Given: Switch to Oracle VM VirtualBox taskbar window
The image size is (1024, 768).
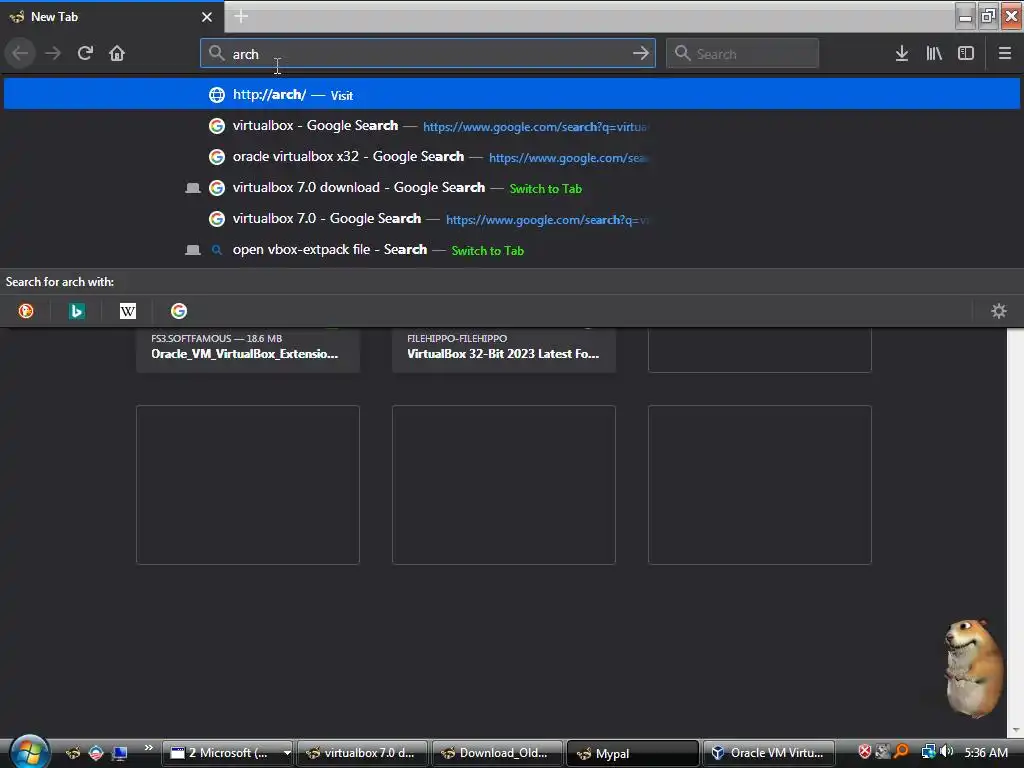Looking at the screenshot, I should click(x=769, y=753).
